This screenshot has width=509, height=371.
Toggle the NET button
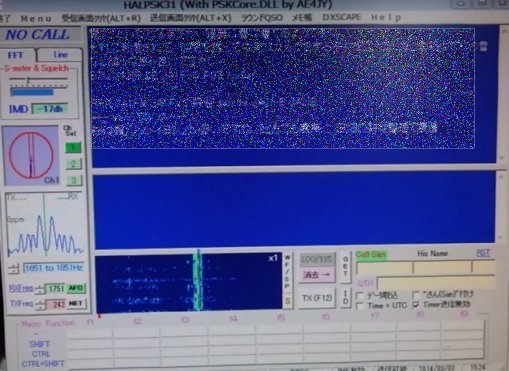[76, 303]
